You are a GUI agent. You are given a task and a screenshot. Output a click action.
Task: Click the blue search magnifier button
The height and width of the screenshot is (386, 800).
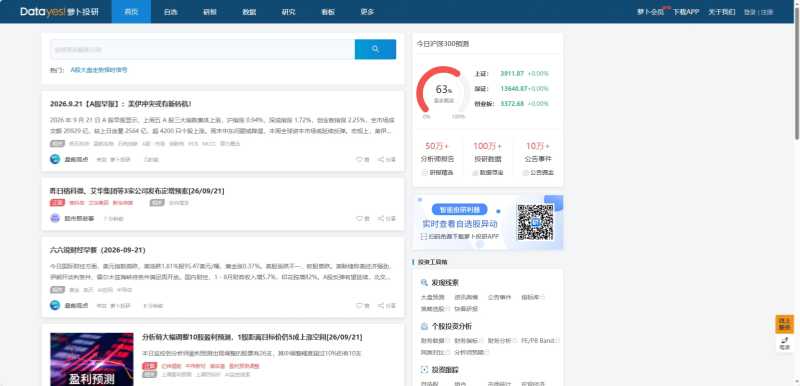375,49
